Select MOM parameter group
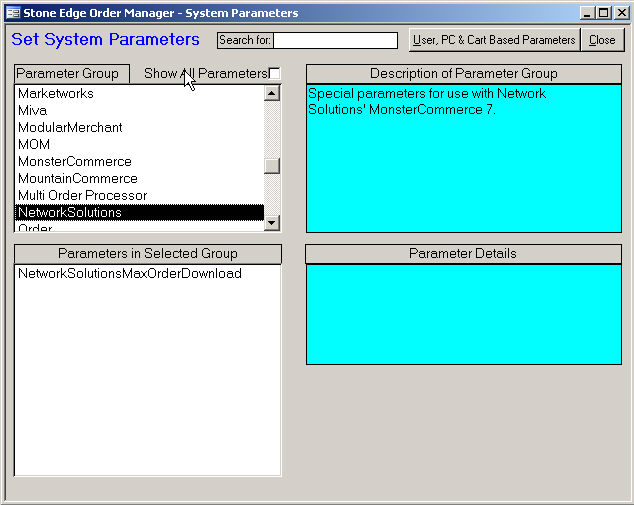Image resolution: width=634 pixels, height=505 pixels. click(139, 144)
